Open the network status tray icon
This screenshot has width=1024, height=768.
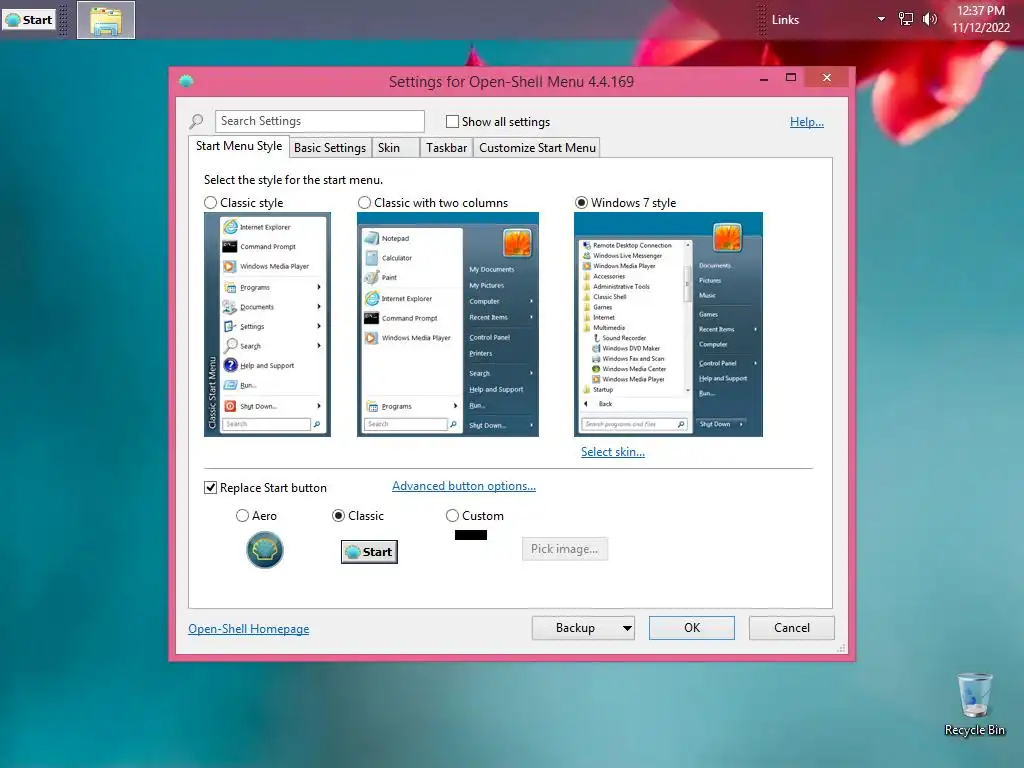pyautogui.click(x=905, y=19)
